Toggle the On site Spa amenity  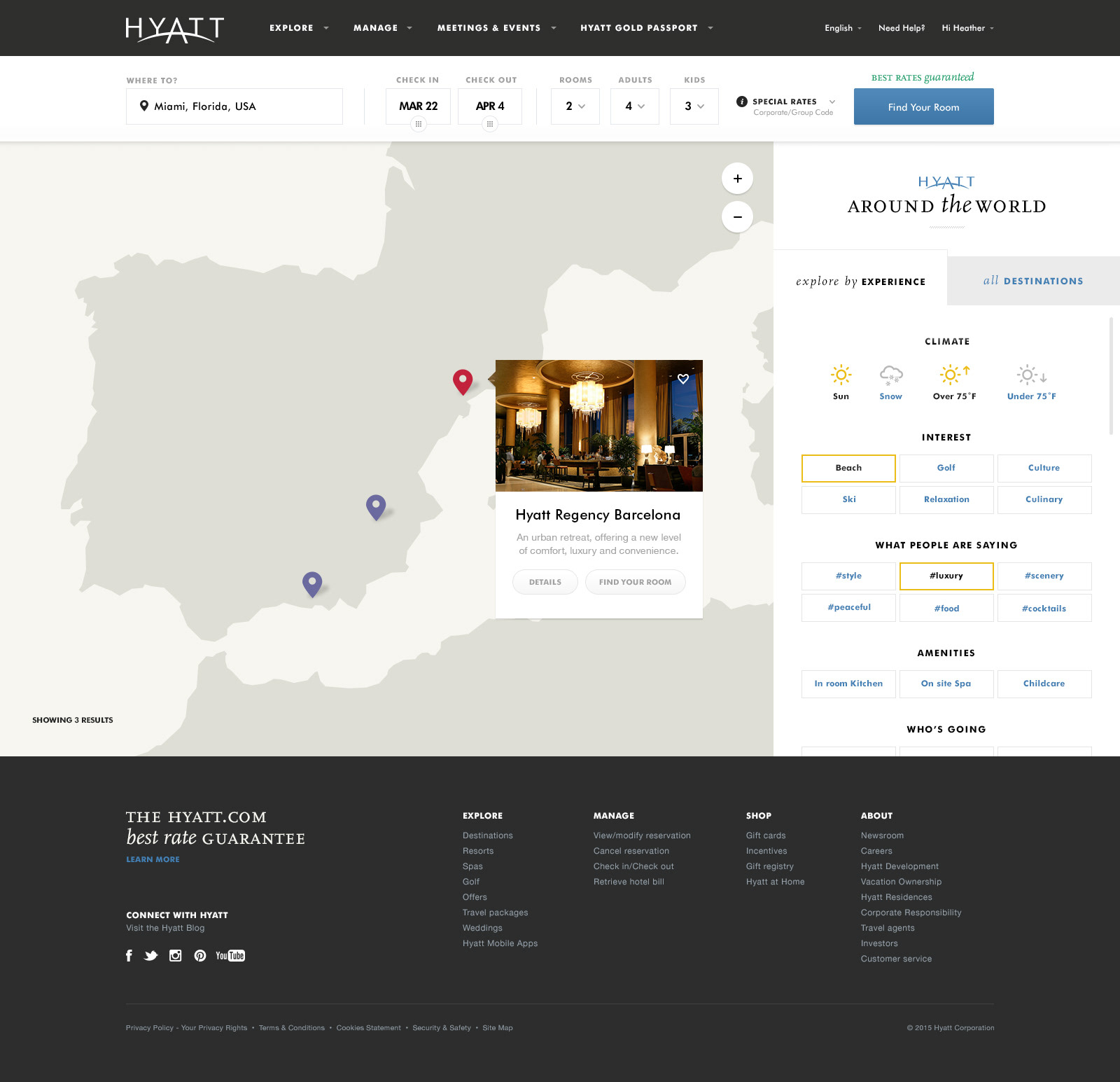[946, 684]
